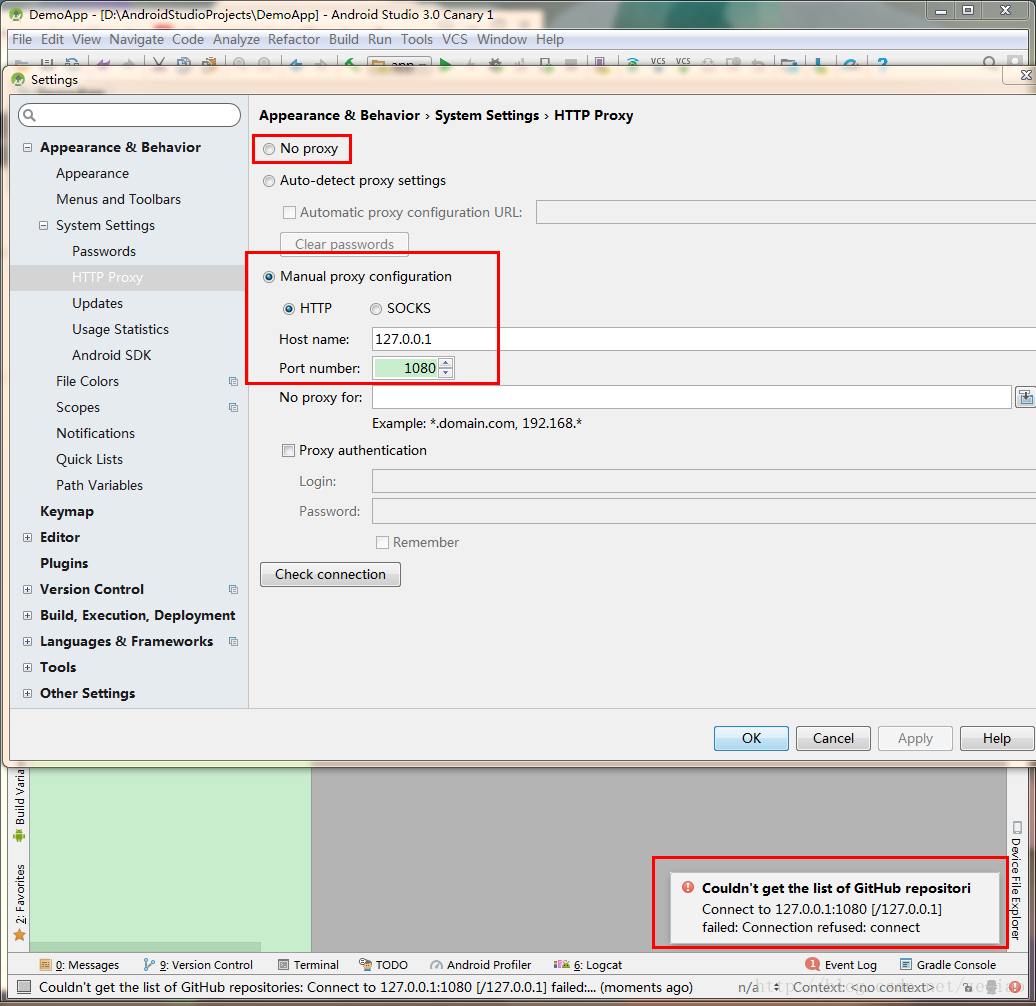Click the green Run arrow in main toolbar
Image resolution: width=1036 pixels, height=1006 pixels.
click(x=446, y=64)
